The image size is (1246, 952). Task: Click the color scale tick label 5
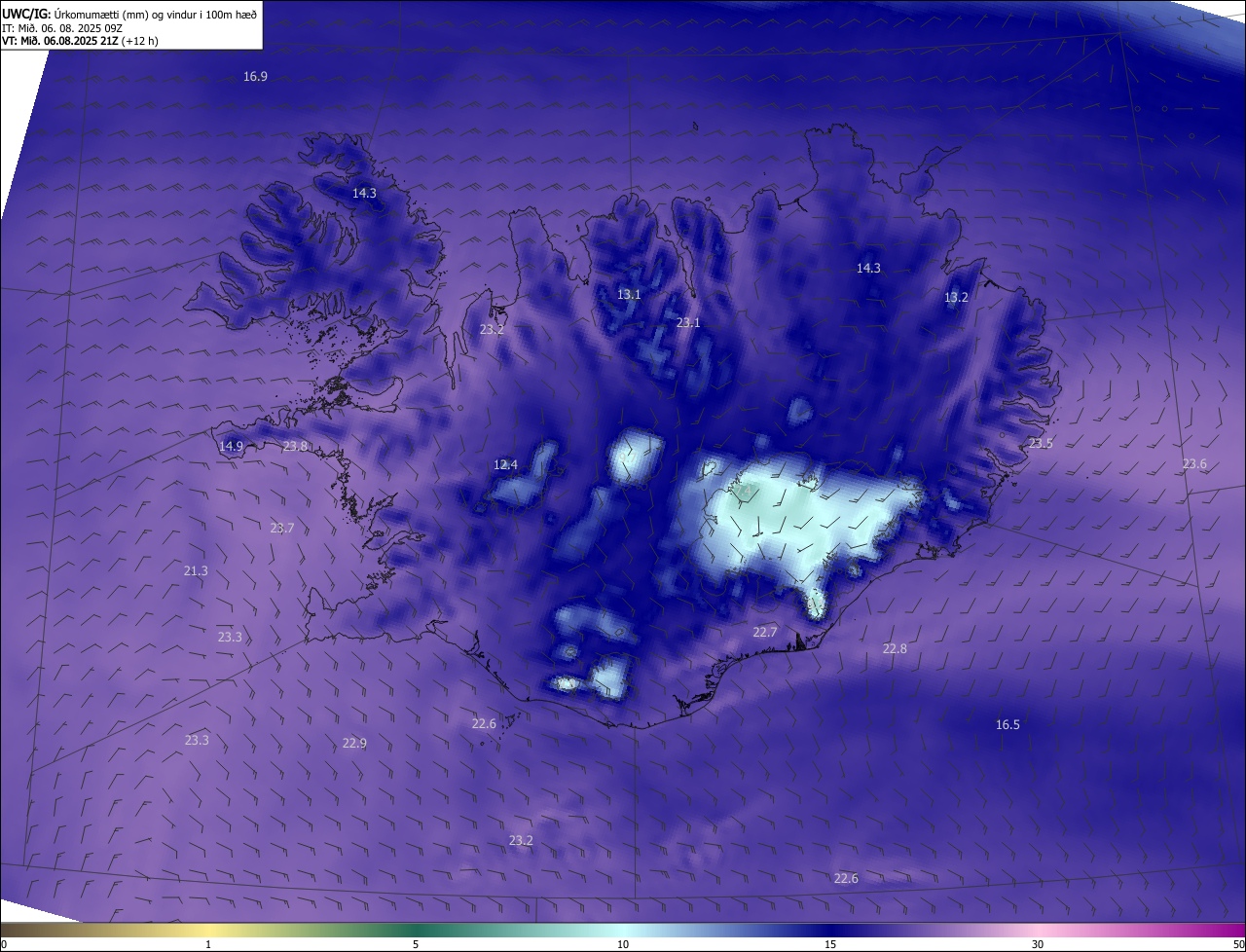pyautogui.click(x=416, y=944)
